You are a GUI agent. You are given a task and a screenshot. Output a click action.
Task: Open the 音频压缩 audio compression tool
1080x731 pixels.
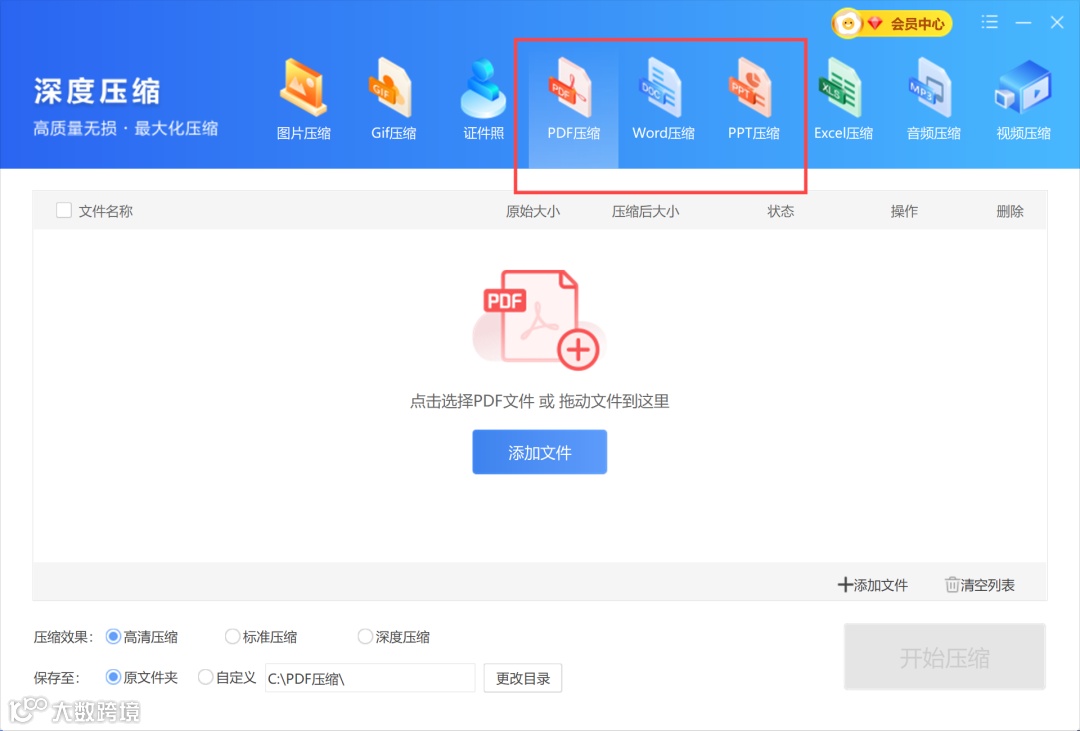pyautogui.click(x=933, y=99)
